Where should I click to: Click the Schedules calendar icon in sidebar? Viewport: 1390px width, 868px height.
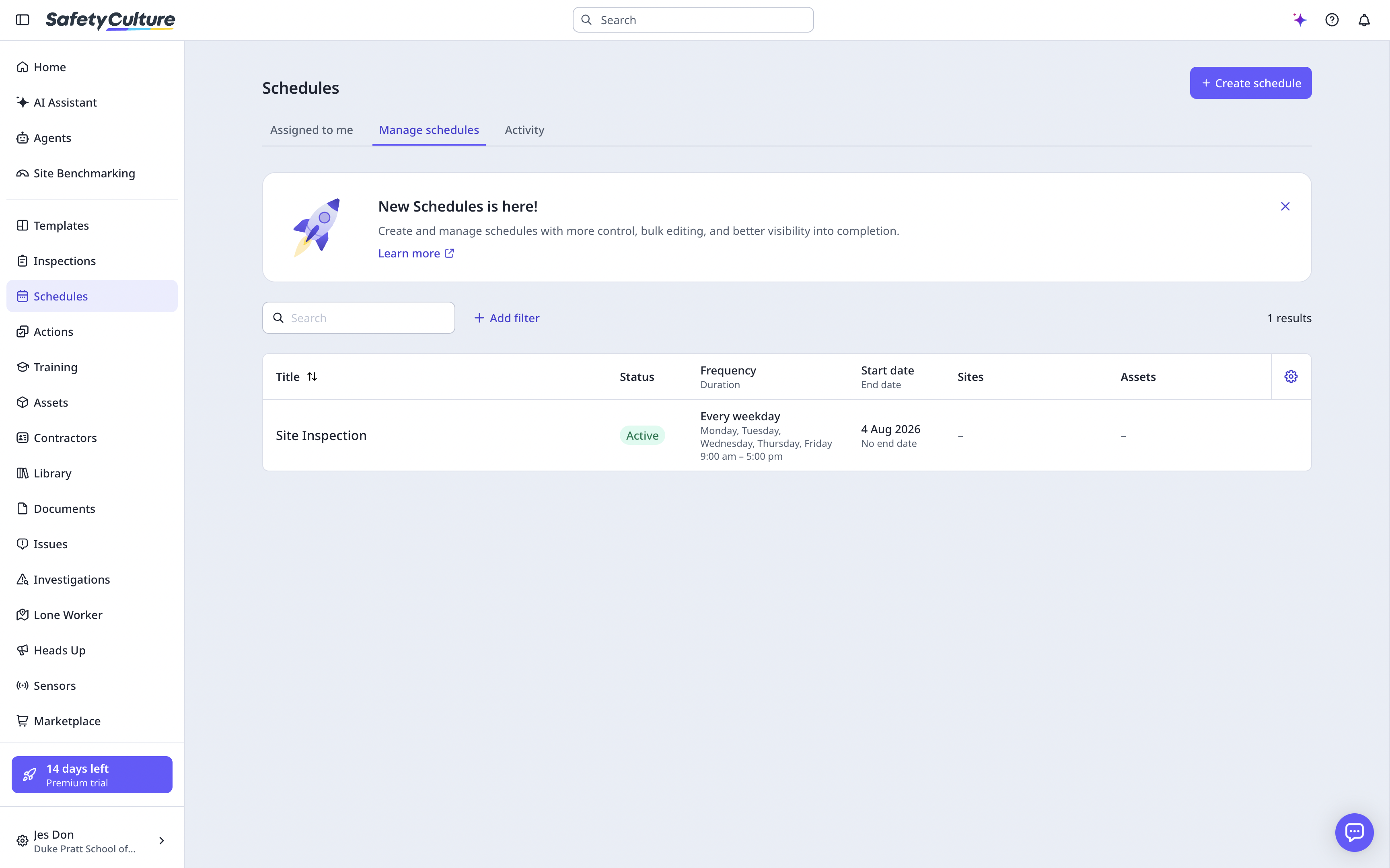click(x=23, y=296)
